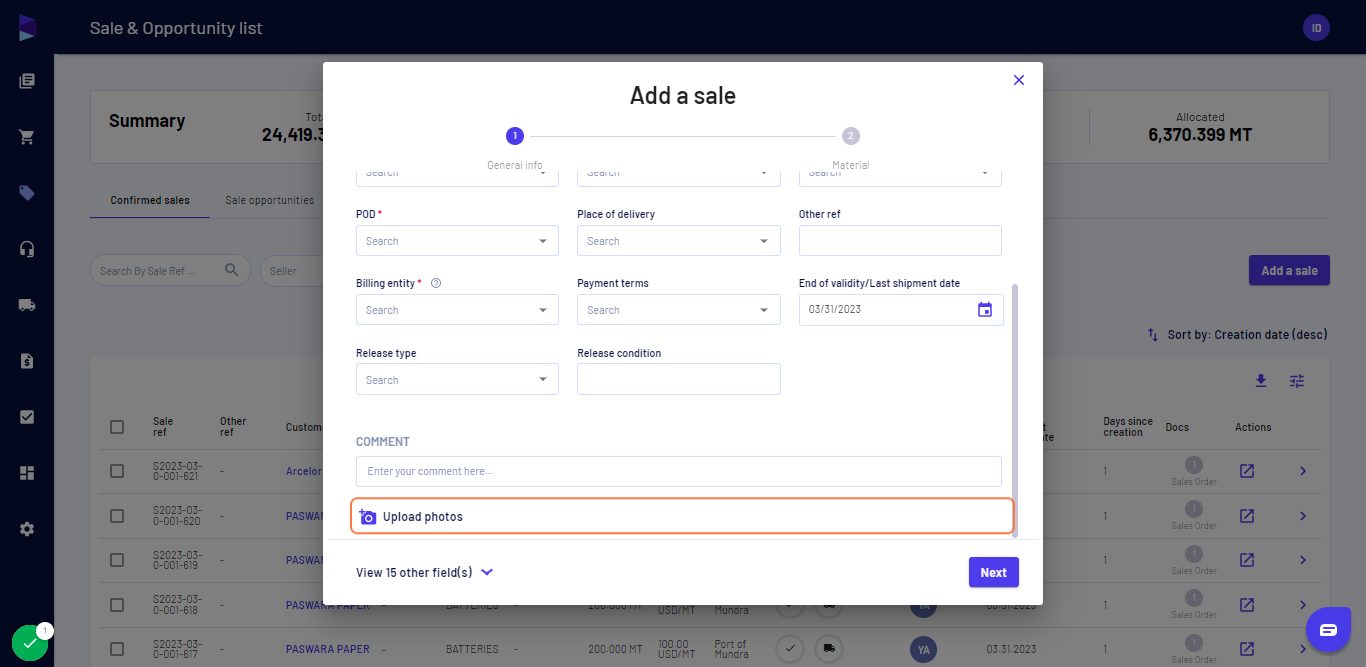
Task: Click the Billing entity help question icon
Action: 436,283
